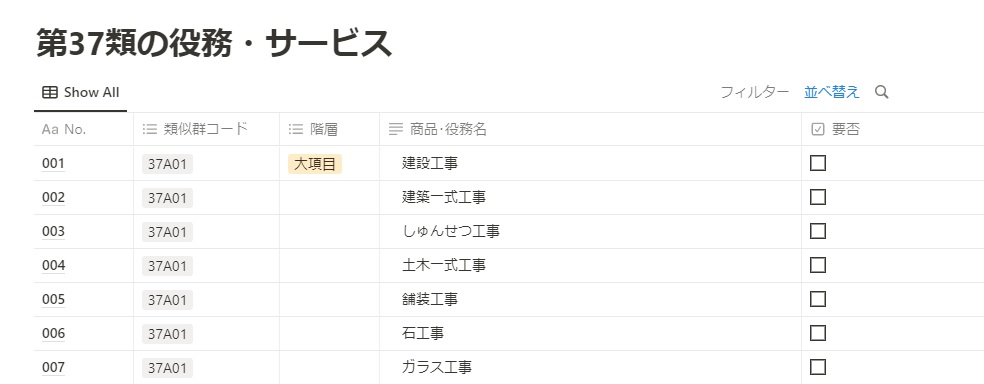
Task: Open the search magnifier icon
Action: 882,92
